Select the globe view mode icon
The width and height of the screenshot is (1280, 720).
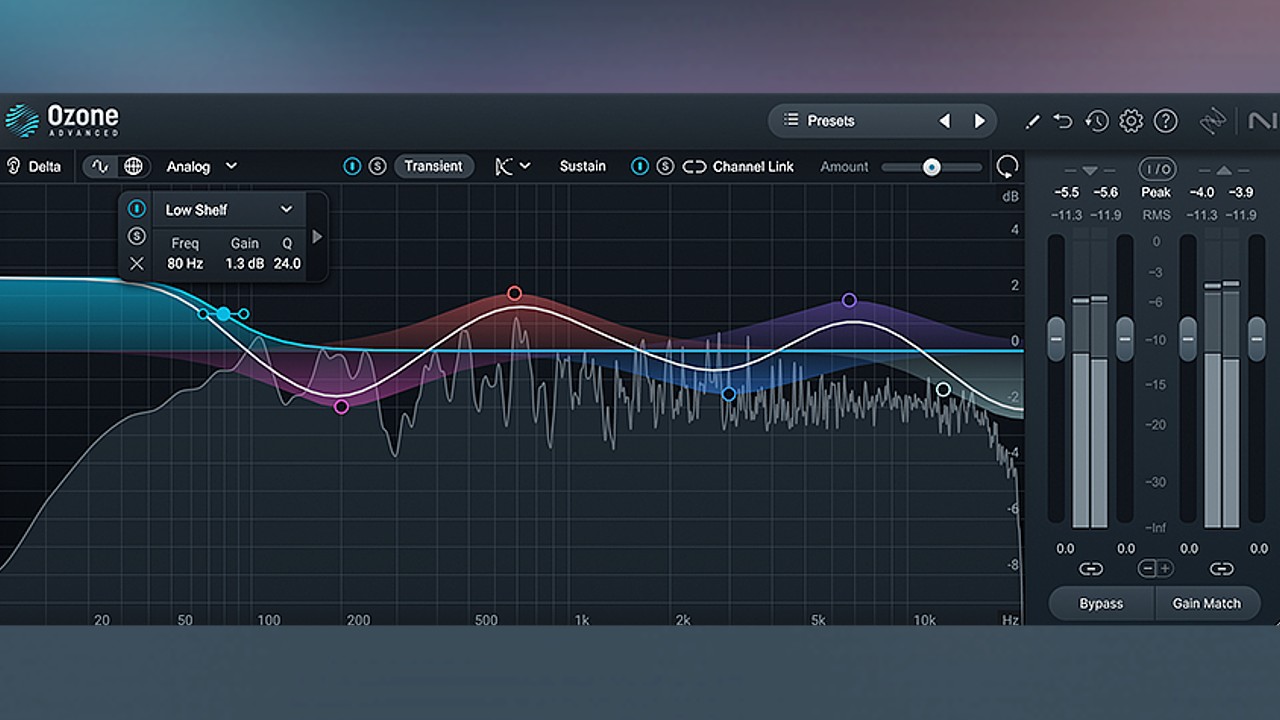[x=133, y=166]
